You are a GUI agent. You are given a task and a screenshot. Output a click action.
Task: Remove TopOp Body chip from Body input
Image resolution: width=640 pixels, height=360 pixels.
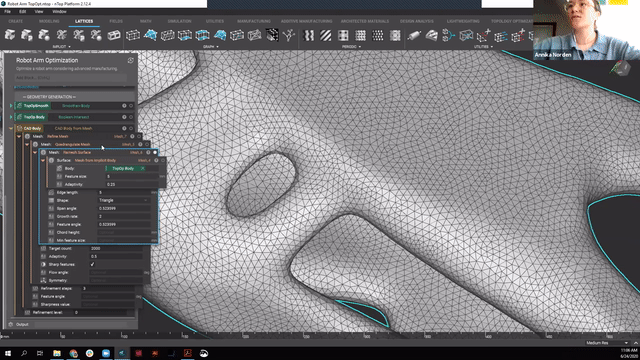click(x=143, y=168)
